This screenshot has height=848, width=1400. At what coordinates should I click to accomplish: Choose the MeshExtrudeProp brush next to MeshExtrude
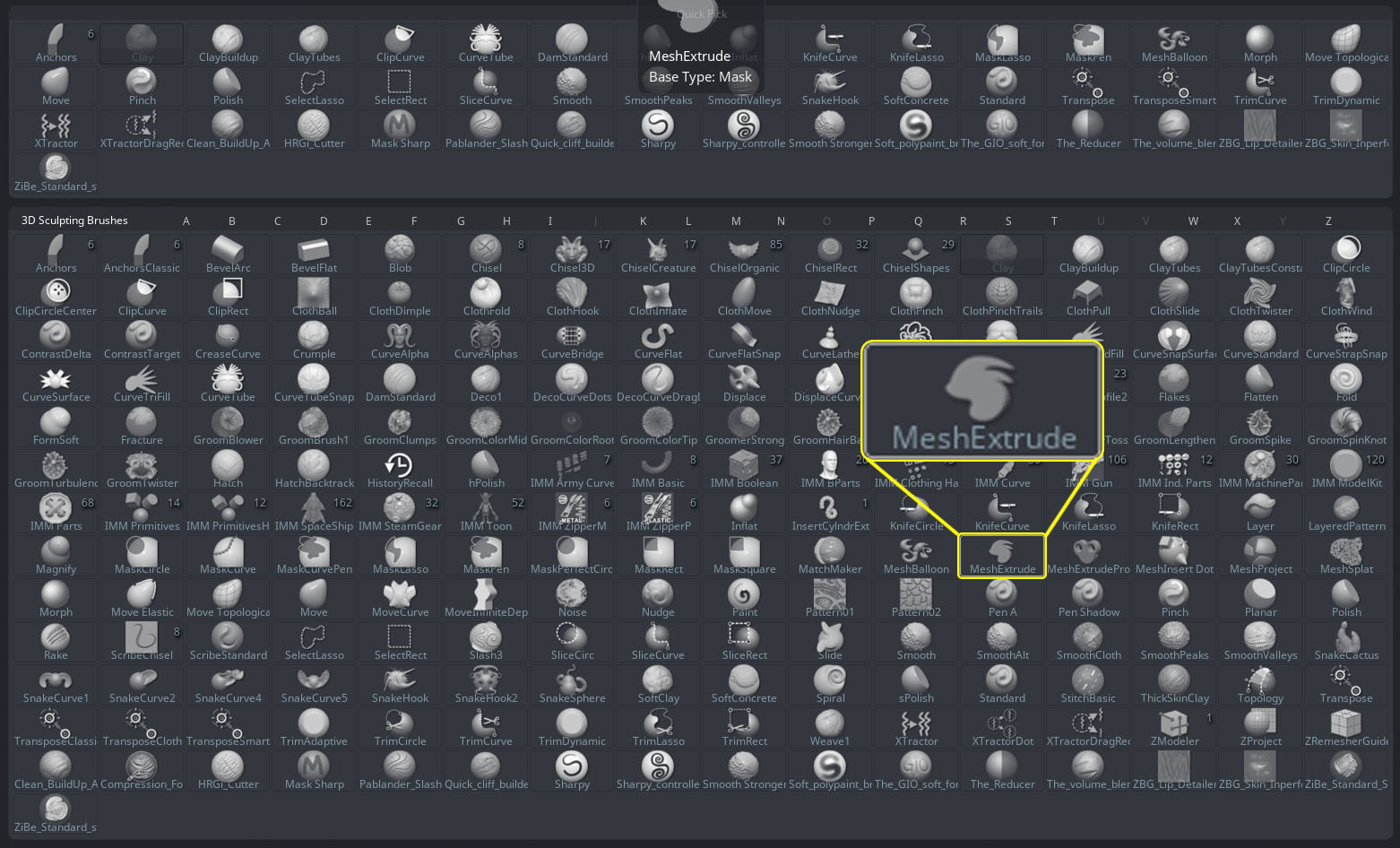point(1088,557)
